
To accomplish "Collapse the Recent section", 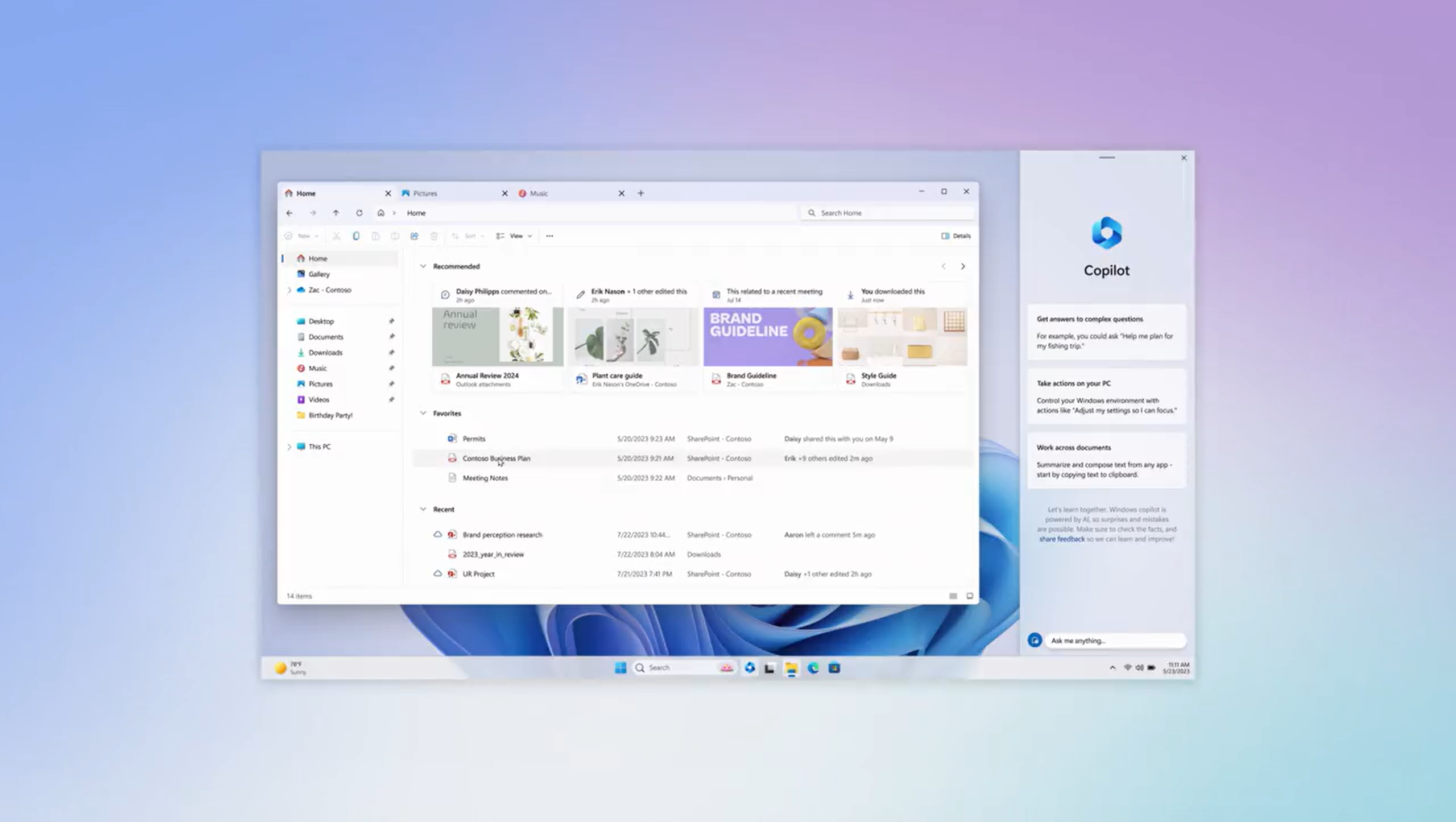I will point(423,509).
